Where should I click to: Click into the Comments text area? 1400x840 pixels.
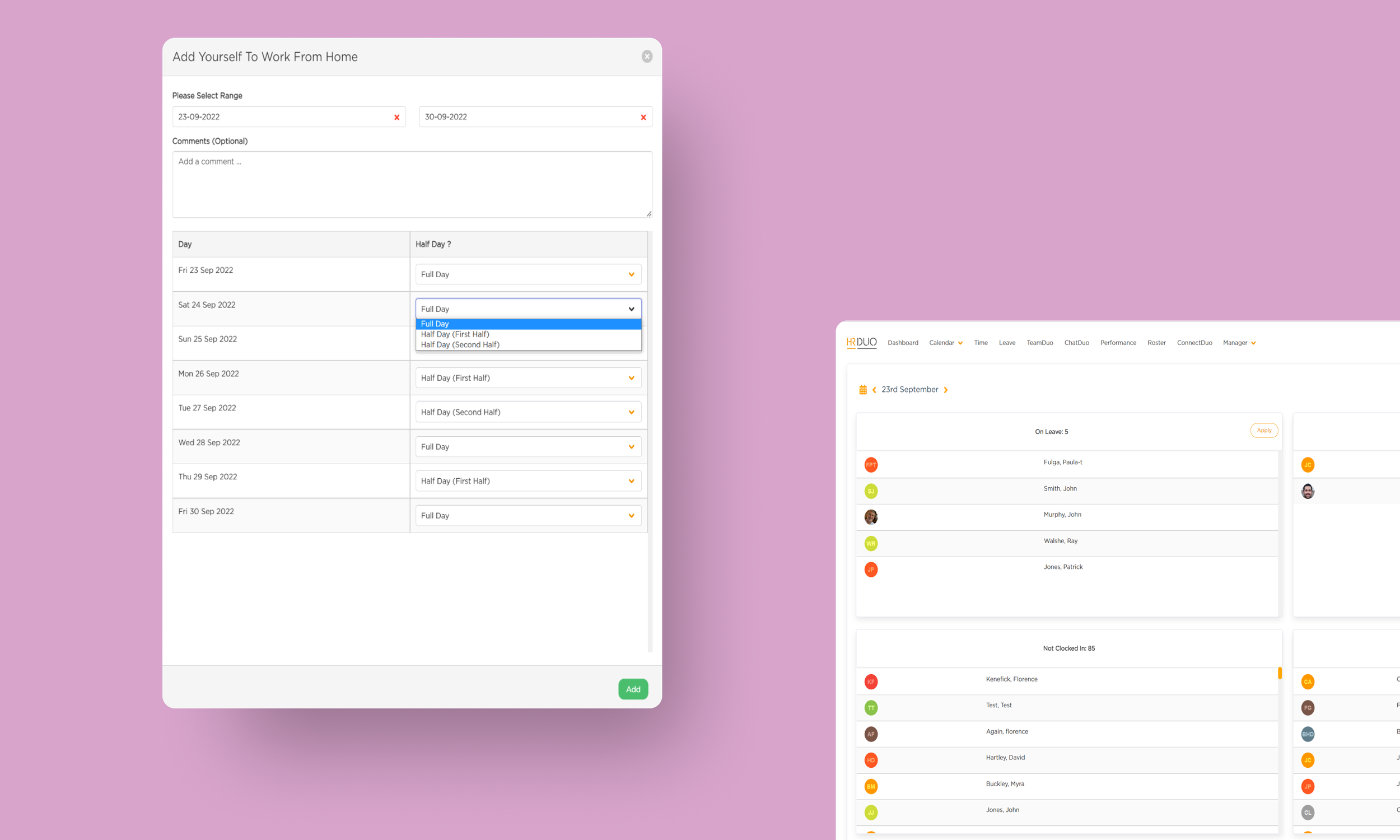point(412,184)
